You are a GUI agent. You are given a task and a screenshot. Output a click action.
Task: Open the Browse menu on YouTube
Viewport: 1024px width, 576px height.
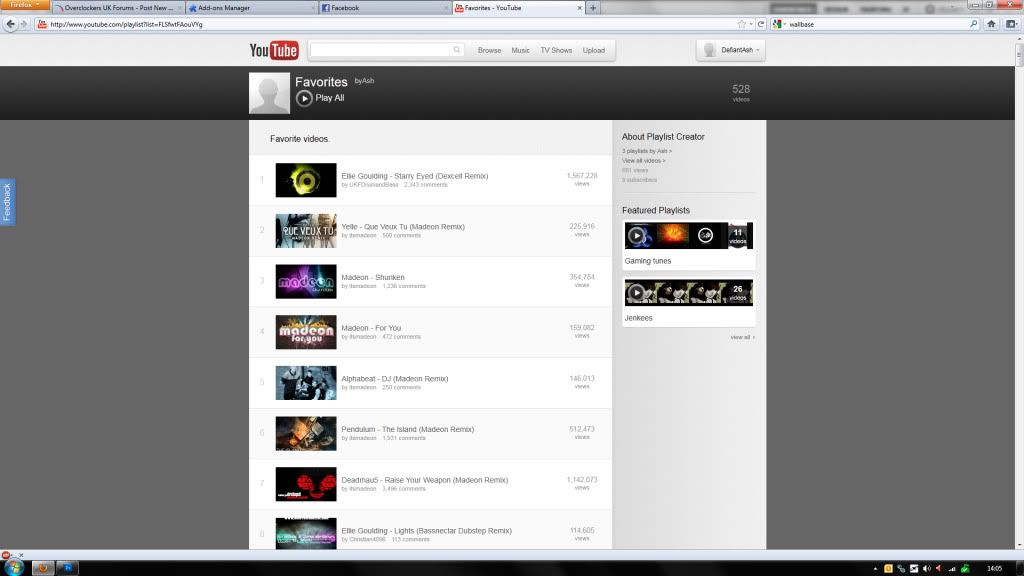pyautogui.click(x=489, y=50)
